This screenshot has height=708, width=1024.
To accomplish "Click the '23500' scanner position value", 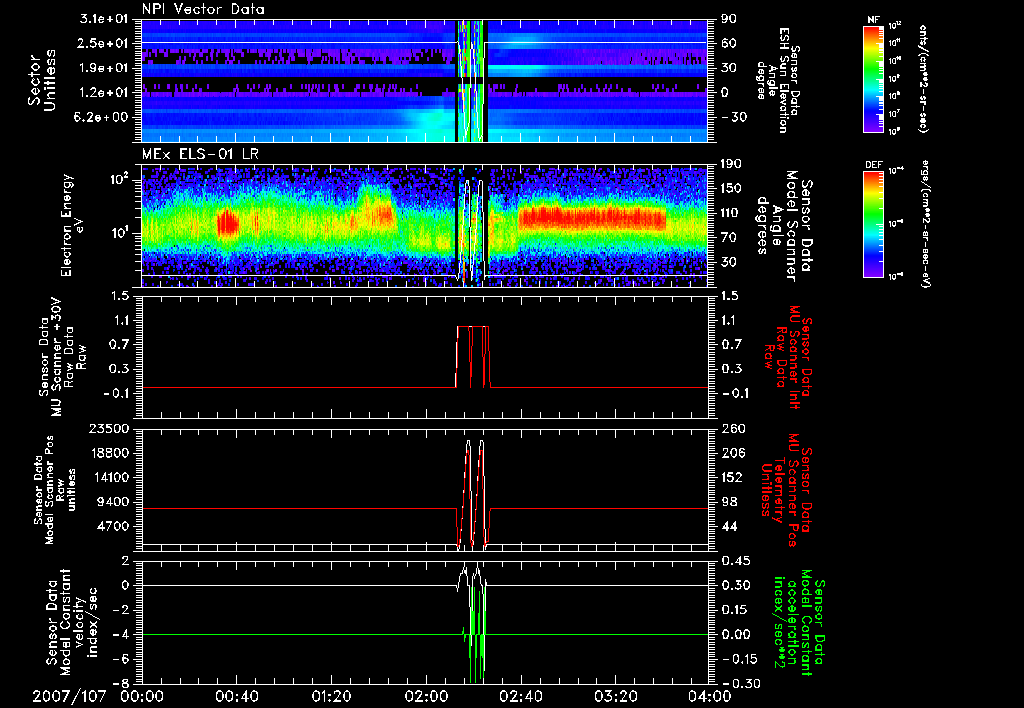I will coord(110,429).
